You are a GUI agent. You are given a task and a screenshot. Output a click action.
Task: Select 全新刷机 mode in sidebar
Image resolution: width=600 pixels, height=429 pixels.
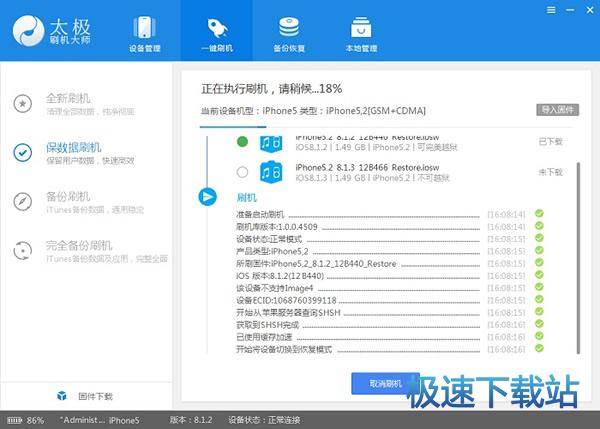tap(68, 104)
